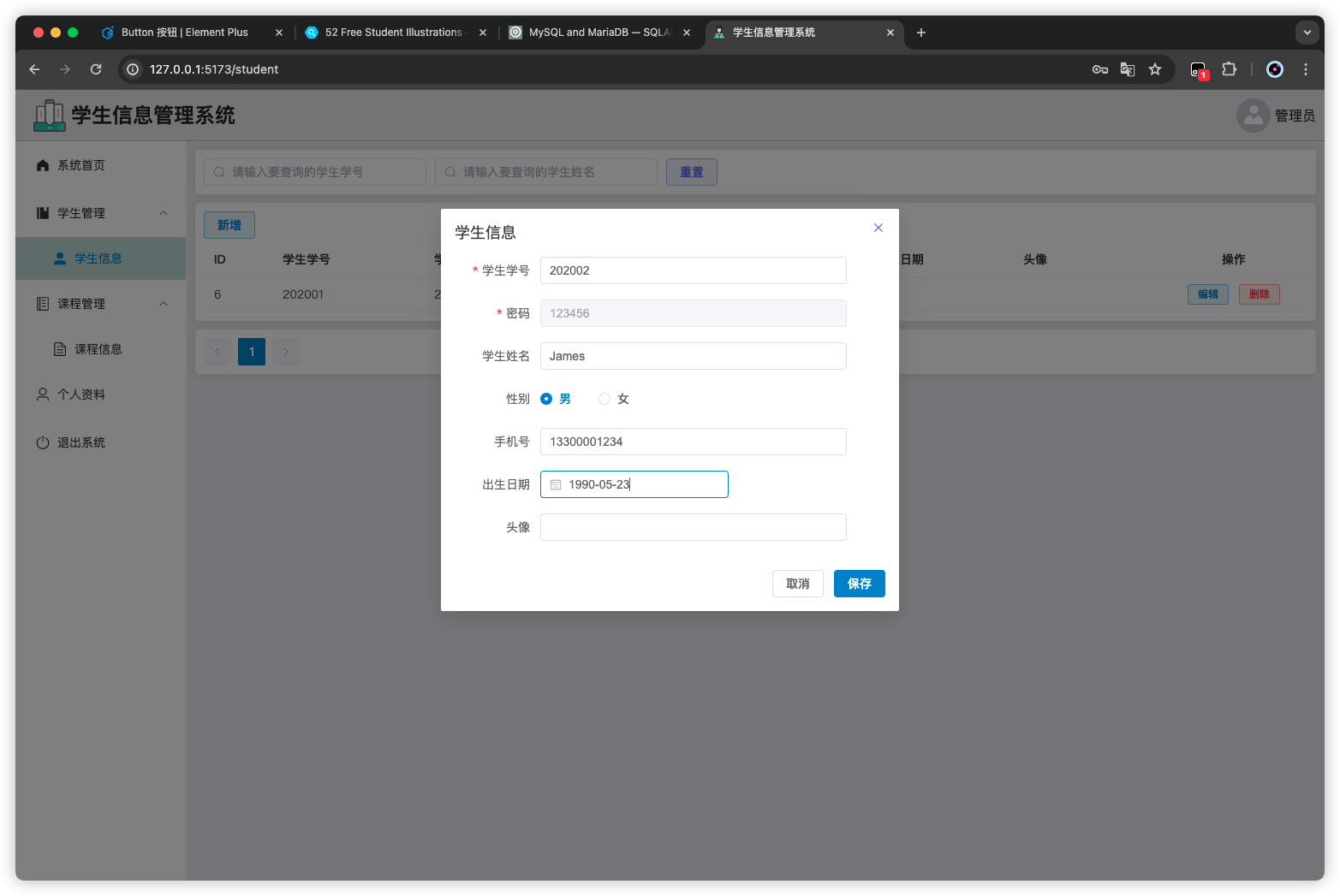Click the student name search field
1340x896 pixels.
(x=546, y=172)
